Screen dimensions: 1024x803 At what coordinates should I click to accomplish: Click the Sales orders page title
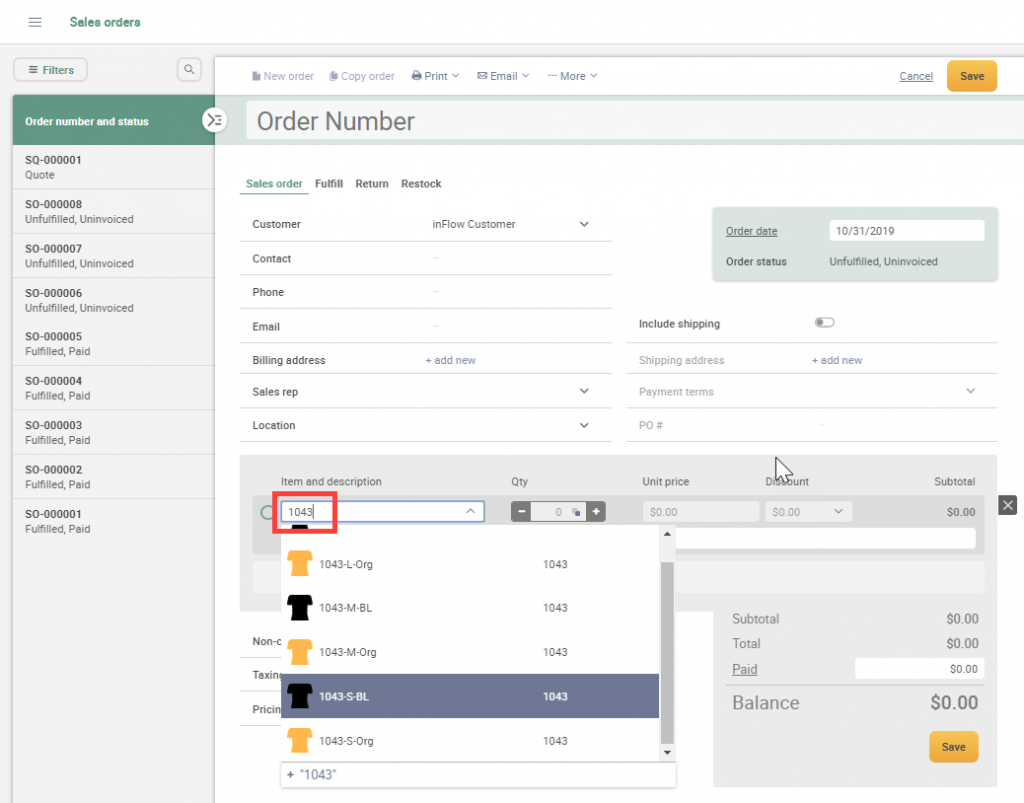pyautogui.click(x=105, y=22)
